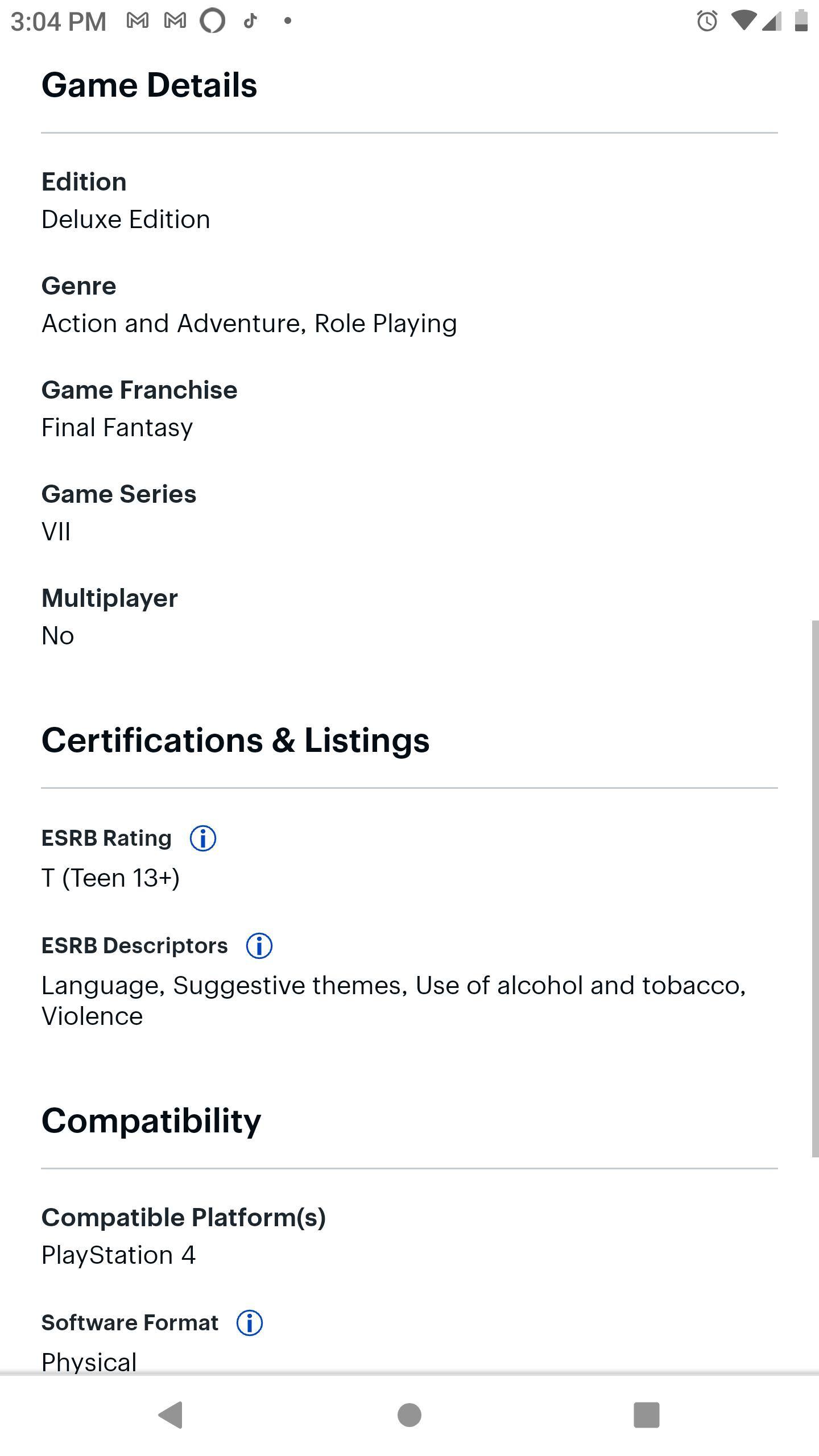Screen dimensions: 819x1456
Task: Tap the ESRB Rating info icon
Action: 203,838
